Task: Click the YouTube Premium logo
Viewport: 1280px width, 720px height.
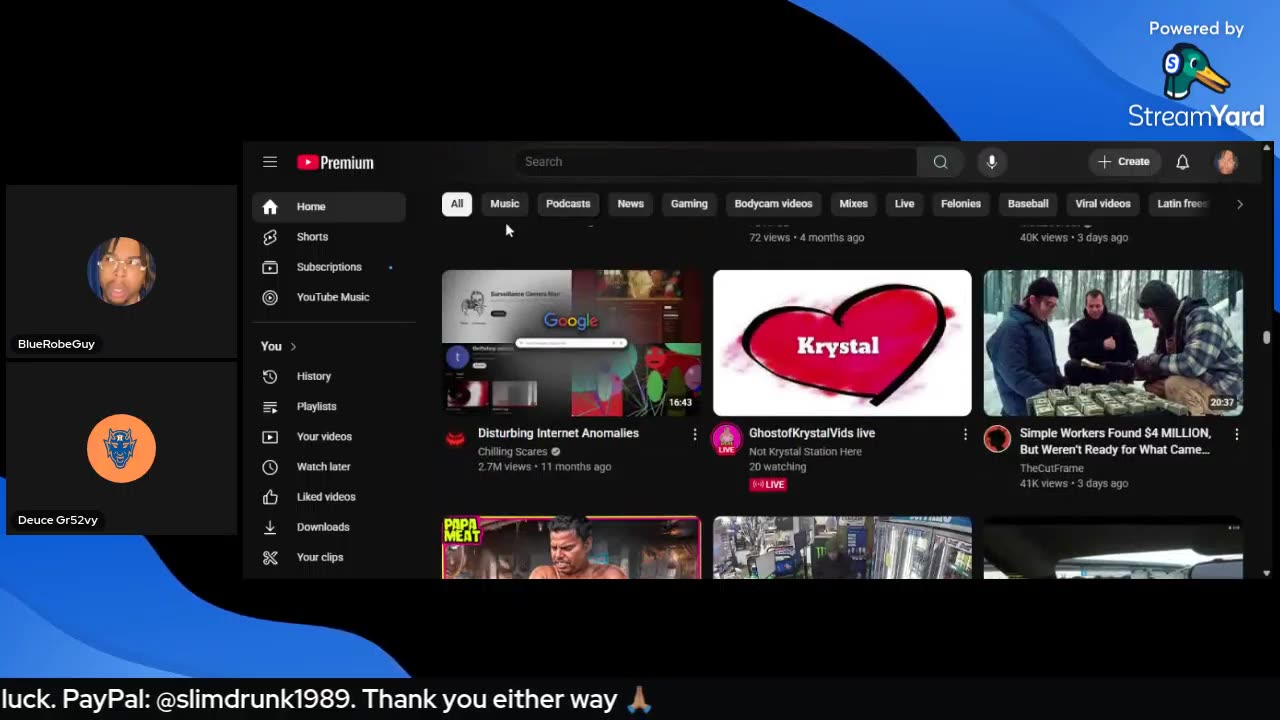Action: click(335, 162)
